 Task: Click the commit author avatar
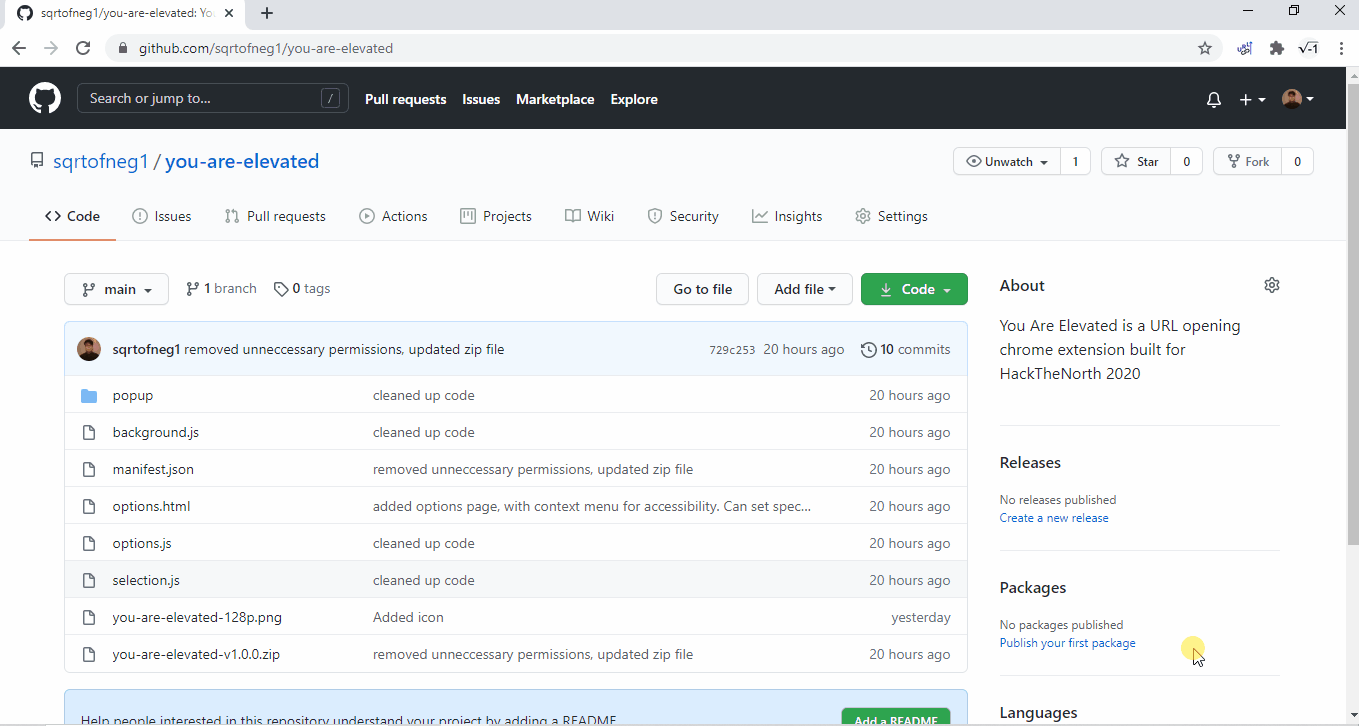[x=89, y=349]
